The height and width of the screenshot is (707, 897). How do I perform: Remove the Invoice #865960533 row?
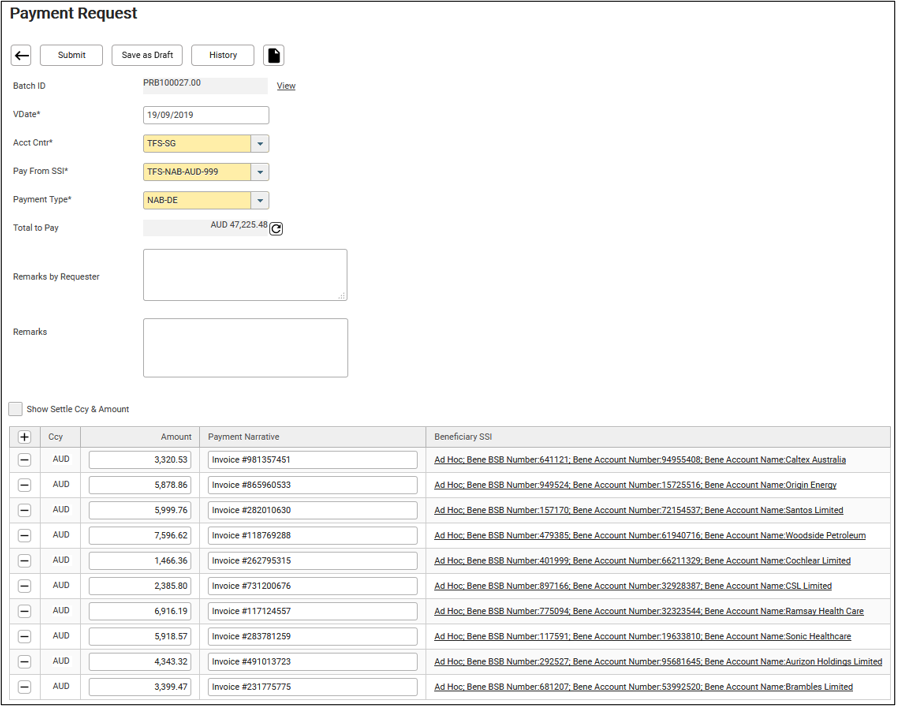(25, 485)
